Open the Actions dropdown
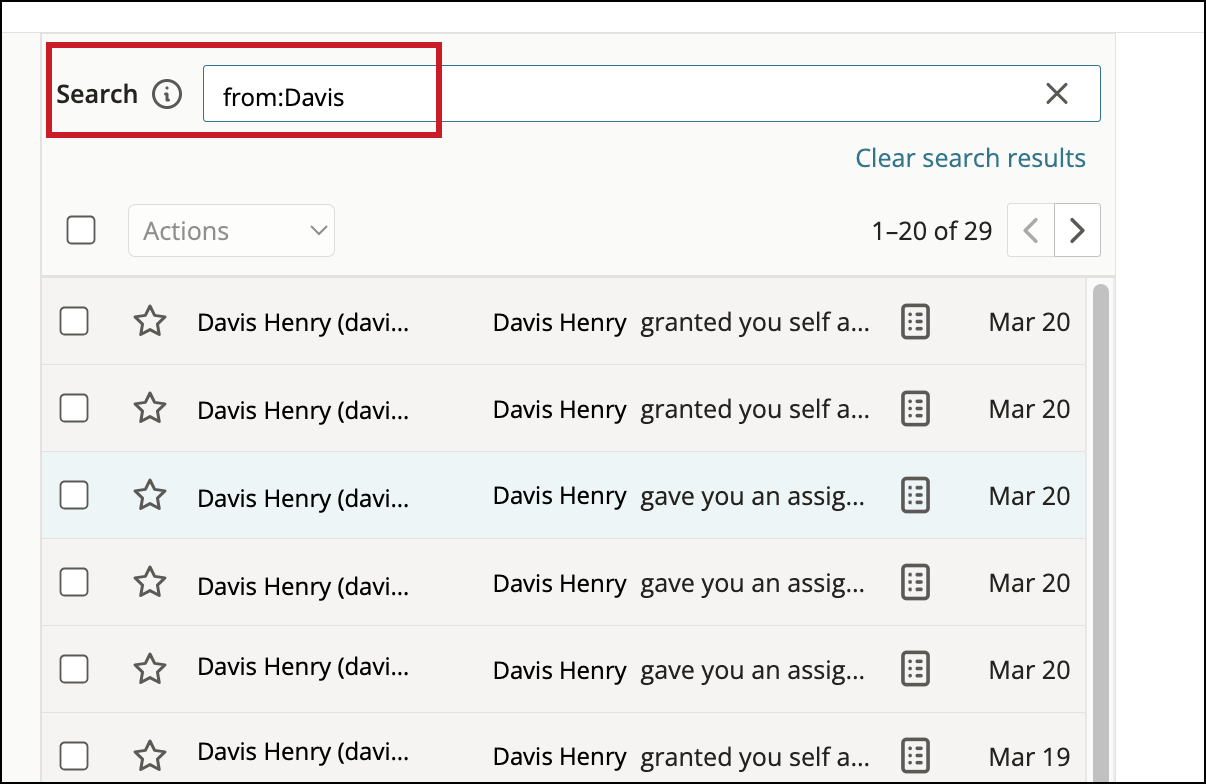Screen dimensions: 1206x784 click(231, 230)
